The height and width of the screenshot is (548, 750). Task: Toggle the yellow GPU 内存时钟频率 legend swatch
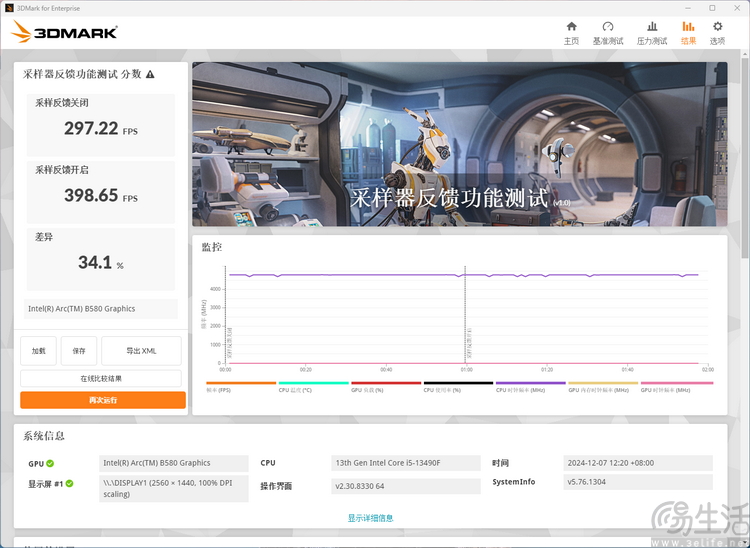coord(603,383)
